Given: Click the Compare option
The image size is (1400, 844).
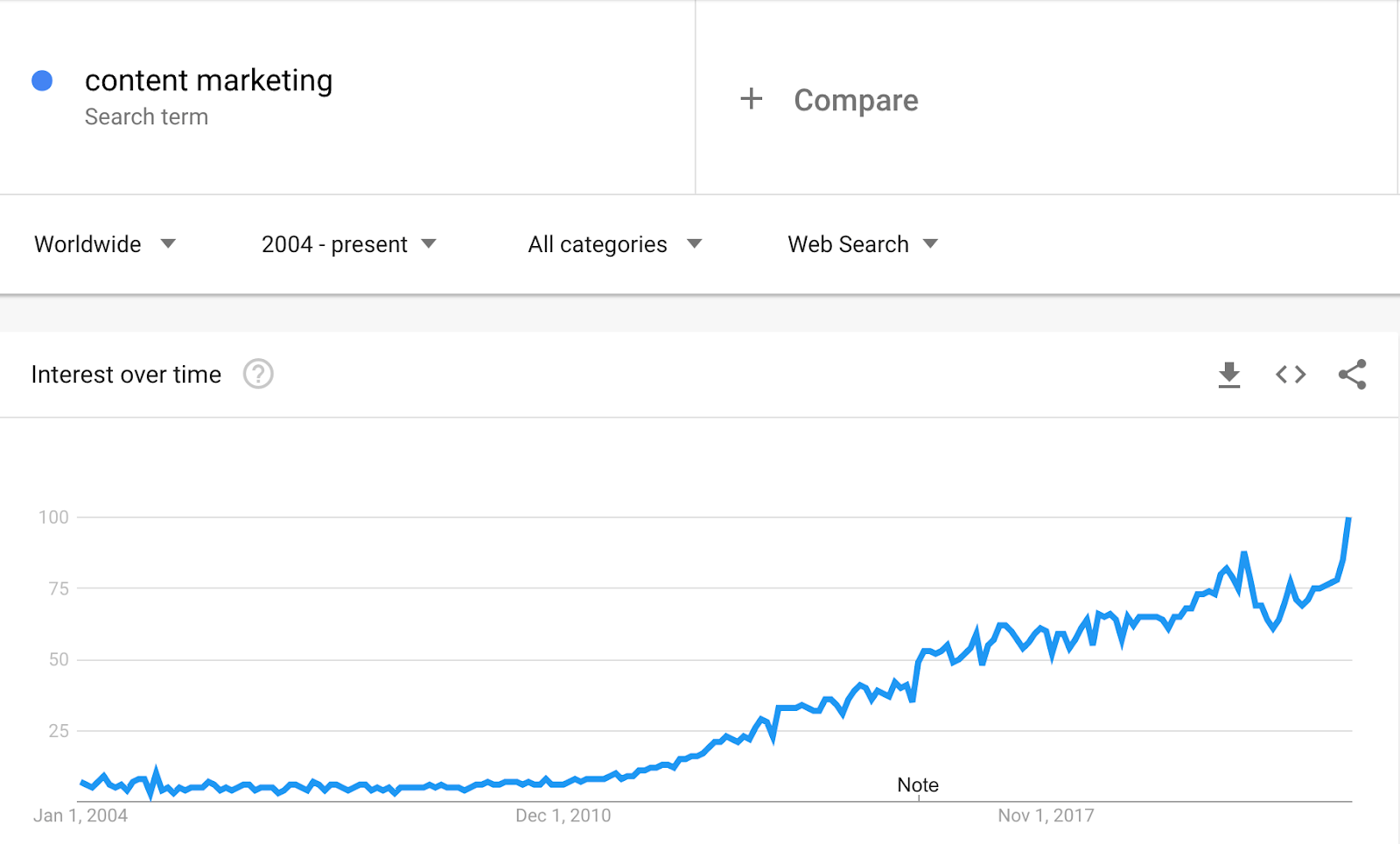Looking at the screenshot, I should point(856,100).
